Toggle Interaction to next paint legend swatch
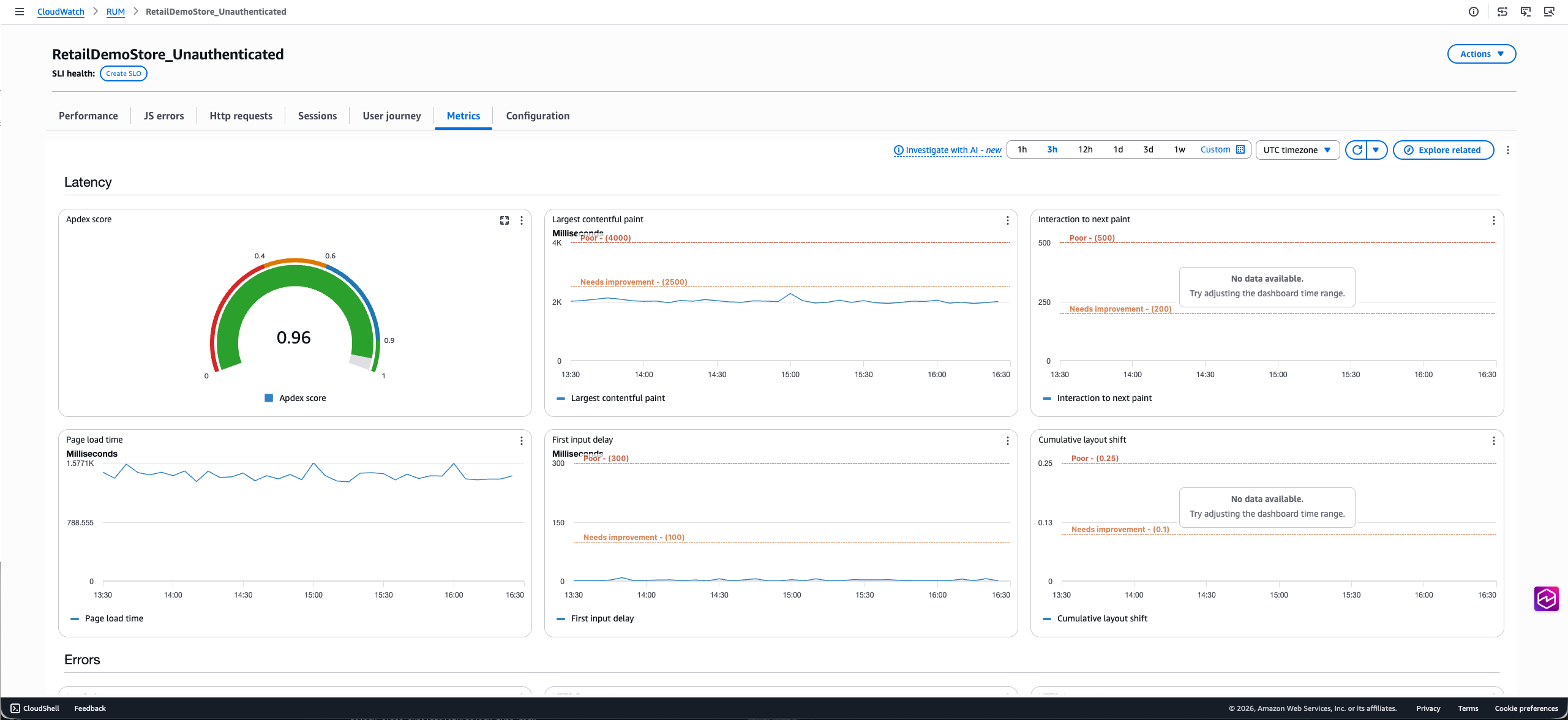1568x720 pixels. (1046, 399)
